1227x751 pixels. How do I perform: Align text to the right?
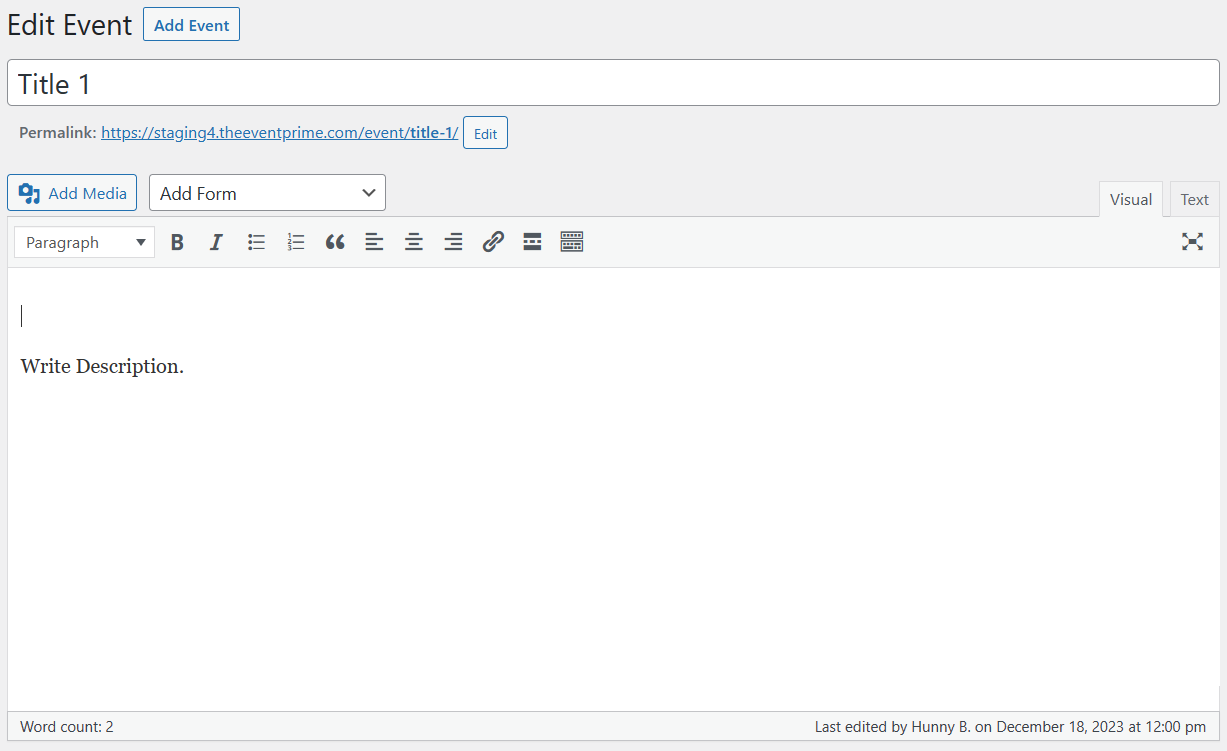coord(453,242)
